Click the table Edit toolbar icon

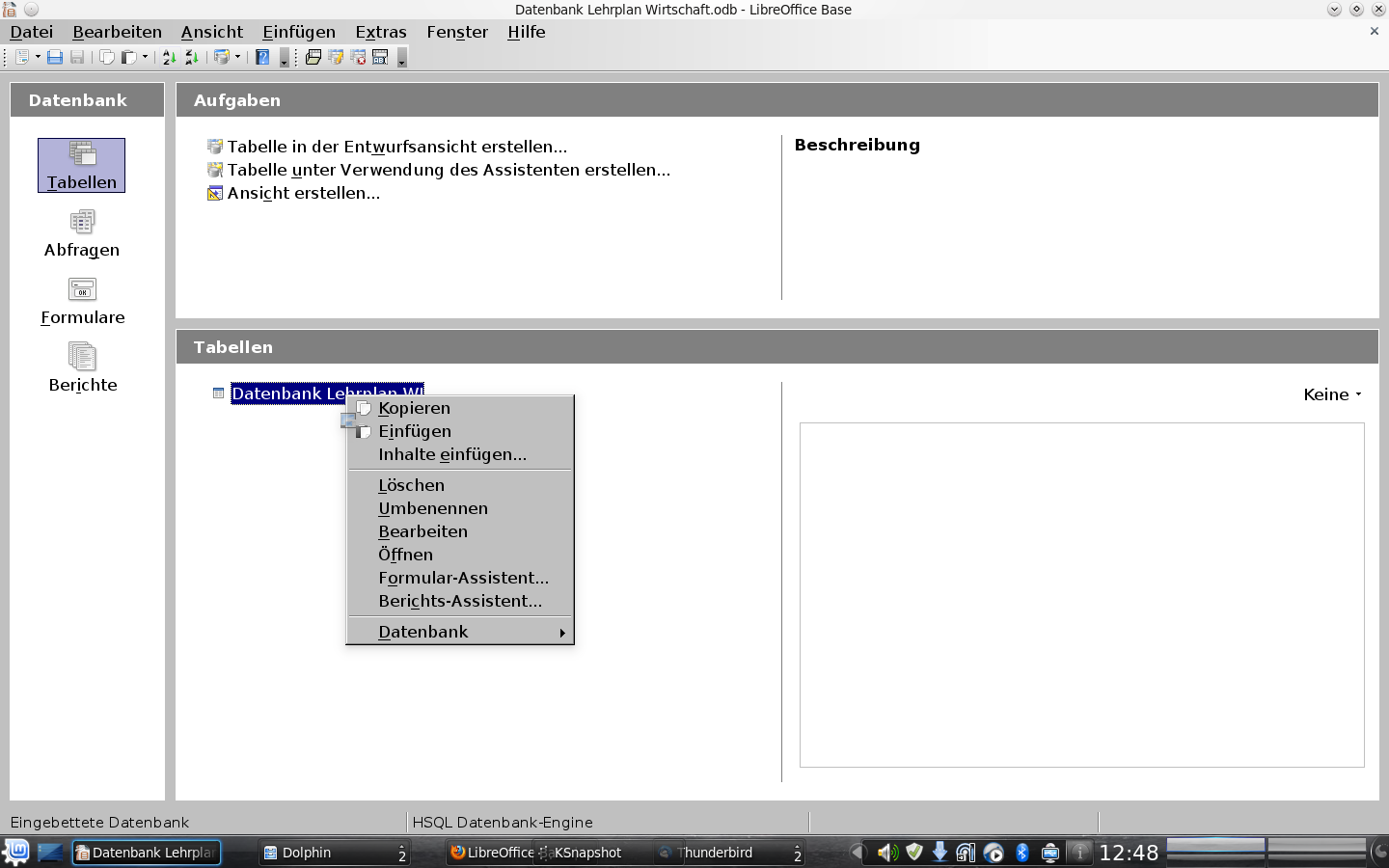tap(336, 58)
